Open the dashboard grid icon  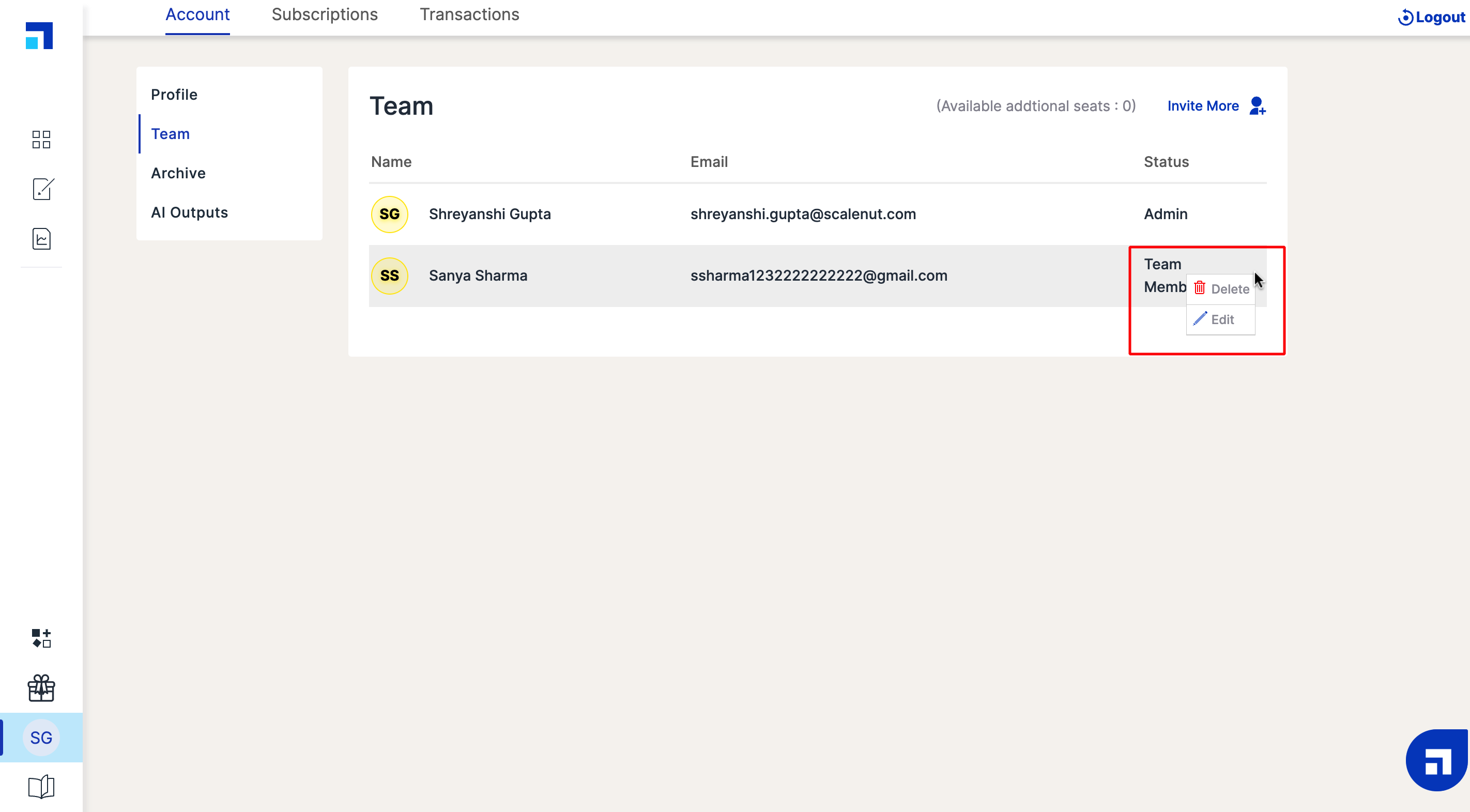coord(41,139)
